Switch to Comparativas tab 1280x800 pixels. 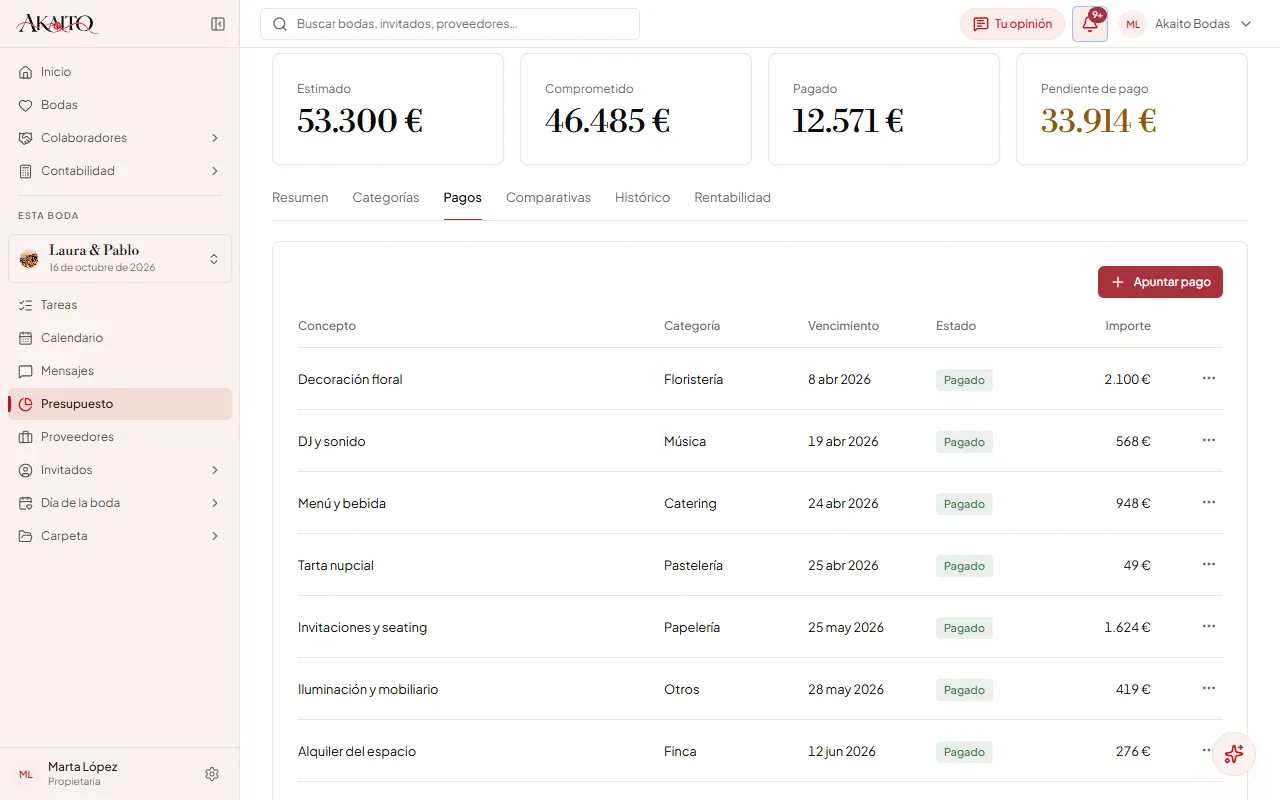548,198
